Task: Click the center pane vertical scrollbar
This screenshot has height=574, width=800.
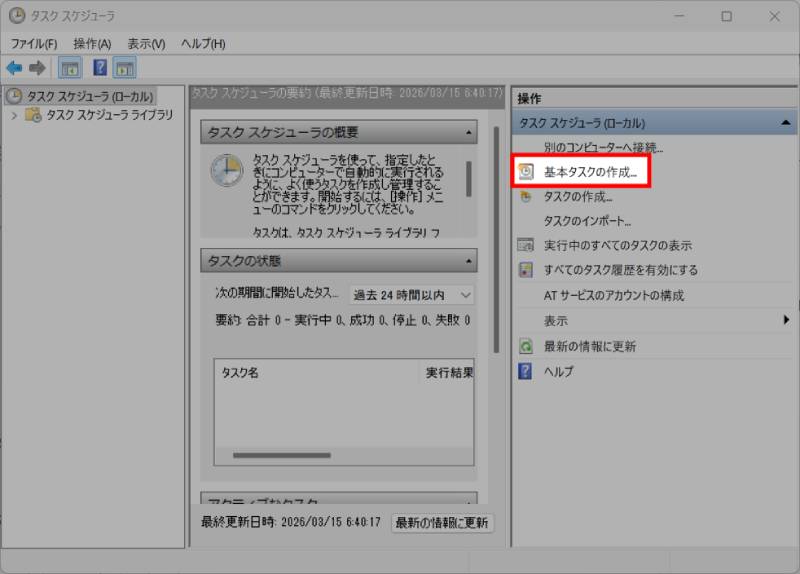Action: (496, 239)
